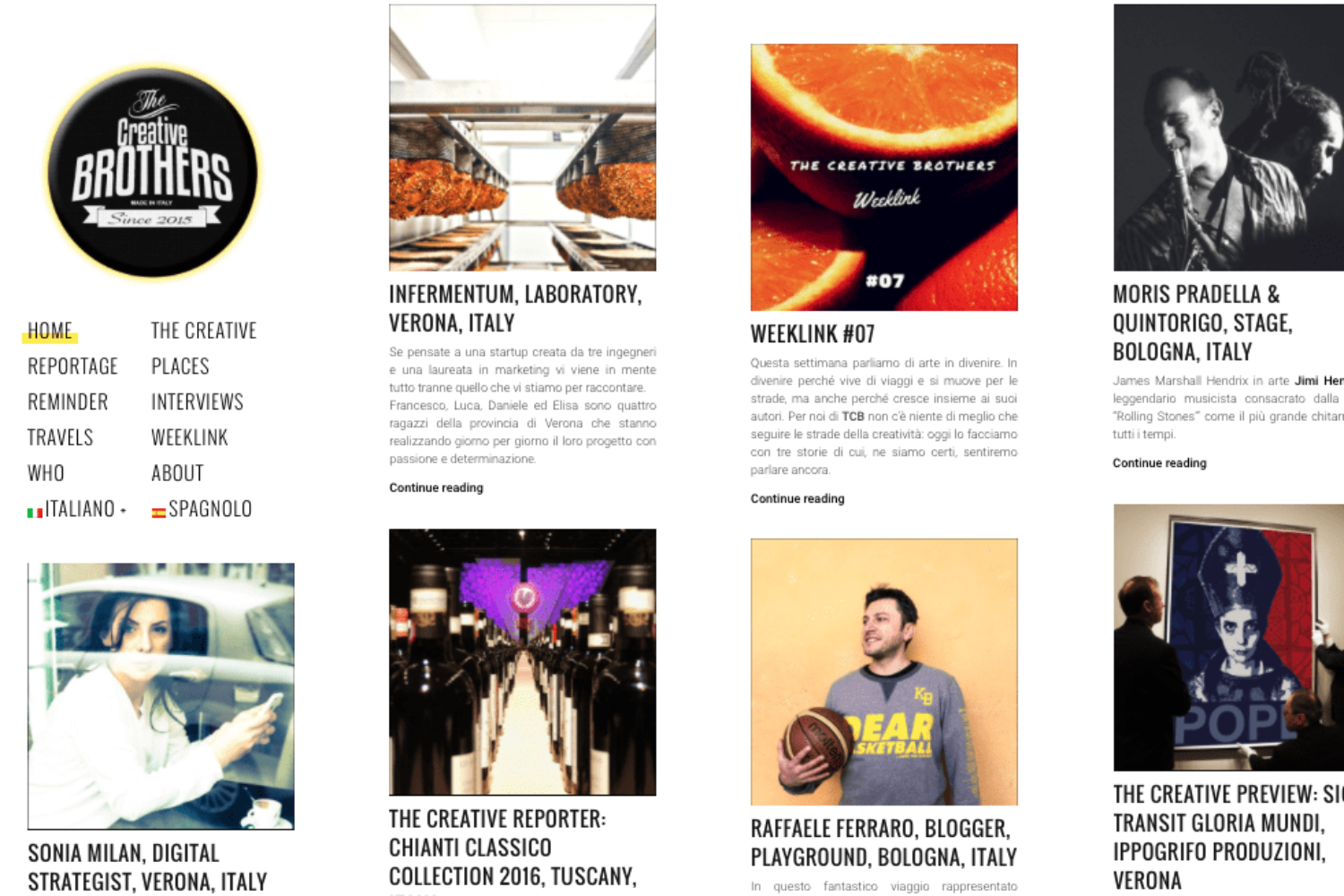Screen dimensions: 1344x896
Task: Open the Infermentum Laboratory Verona headline
Action: [515, 308]
